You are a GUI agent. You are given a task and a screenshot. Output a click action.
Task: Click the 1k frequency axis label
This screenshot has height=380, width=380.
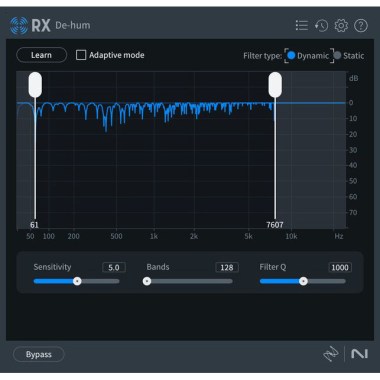point(153,236)
